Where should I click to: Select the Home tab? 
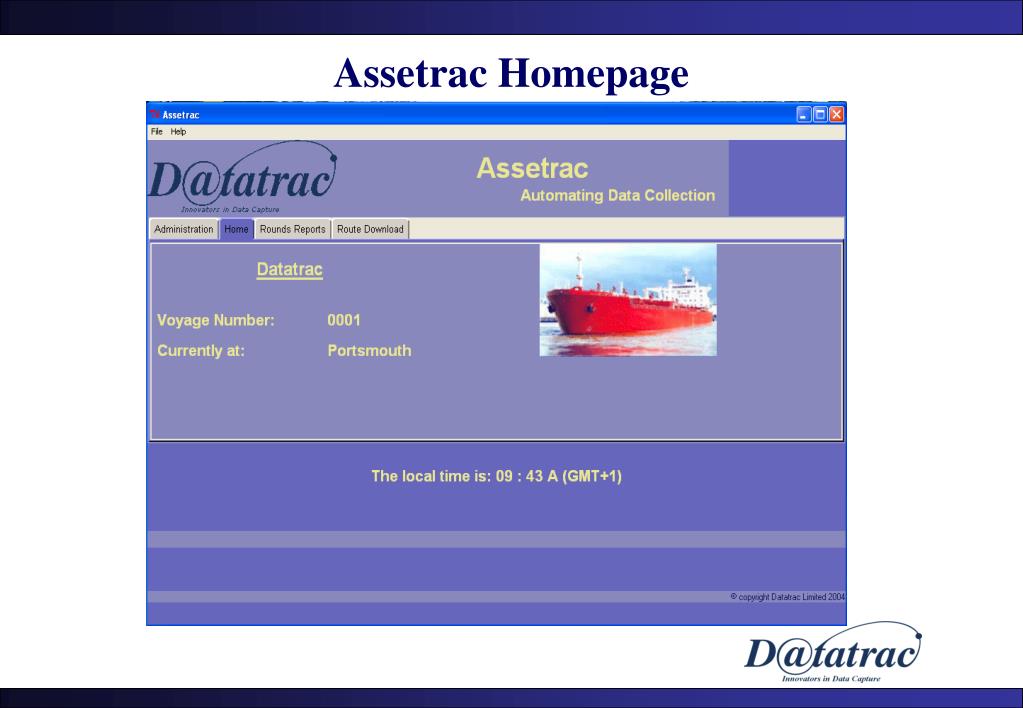coord(236,229)
